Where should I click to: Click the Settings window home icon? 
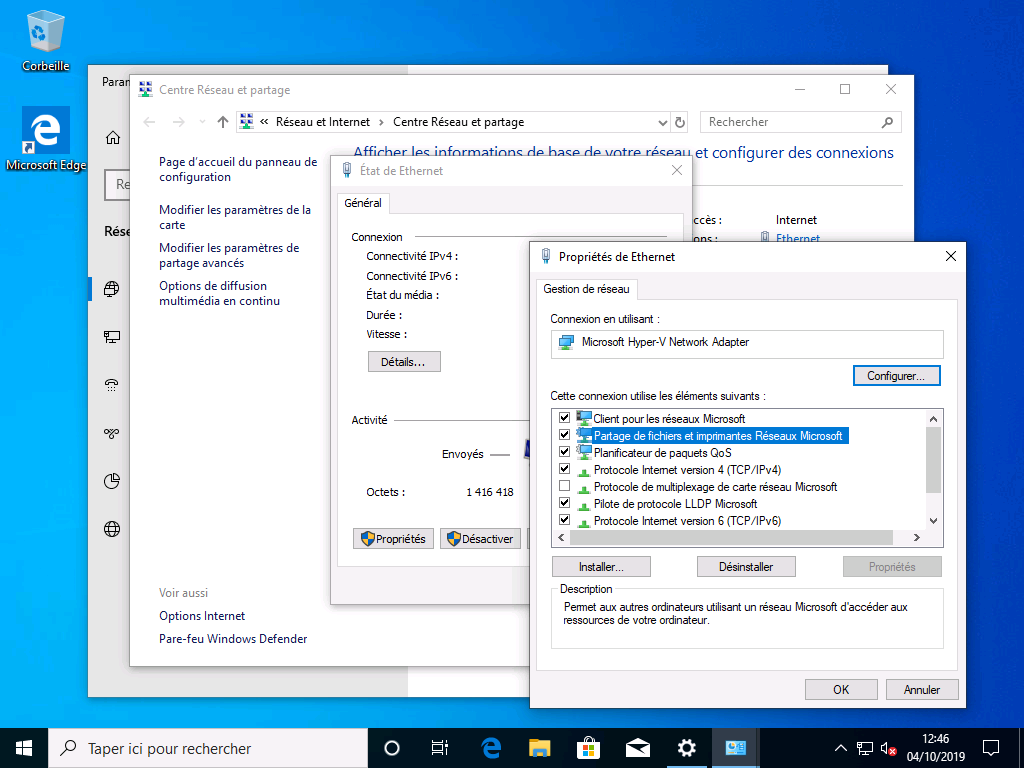[x=113, y=138]
